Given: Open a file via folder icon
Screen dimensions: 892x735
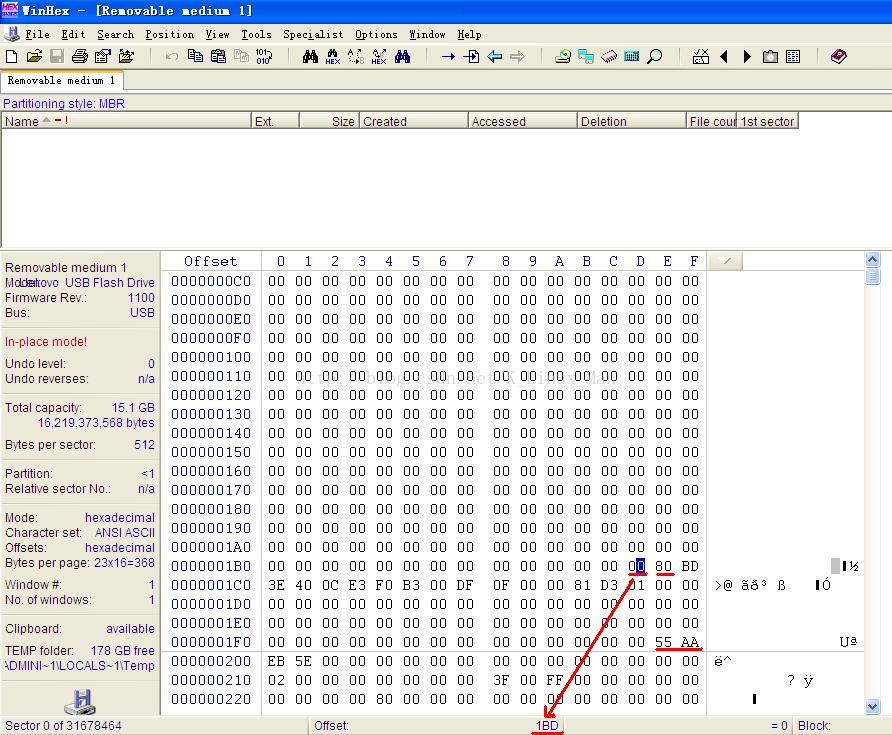Looking at the screenshot, I should pos(34,56).
